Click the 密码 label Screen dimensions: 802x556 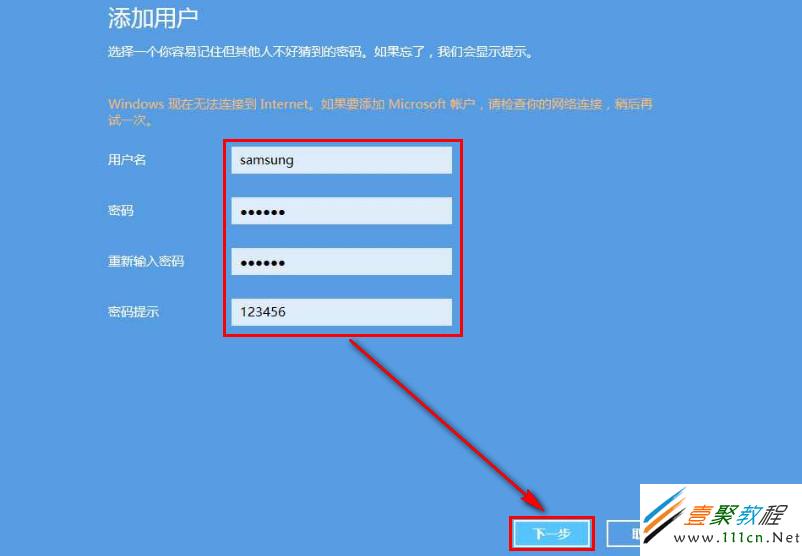121,210
